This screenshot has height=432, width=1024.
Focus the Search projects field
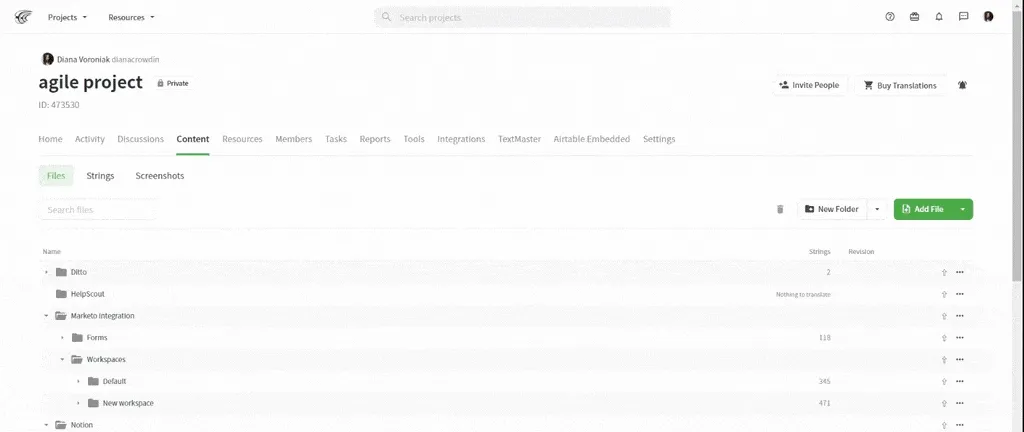(x=522, y=18)
